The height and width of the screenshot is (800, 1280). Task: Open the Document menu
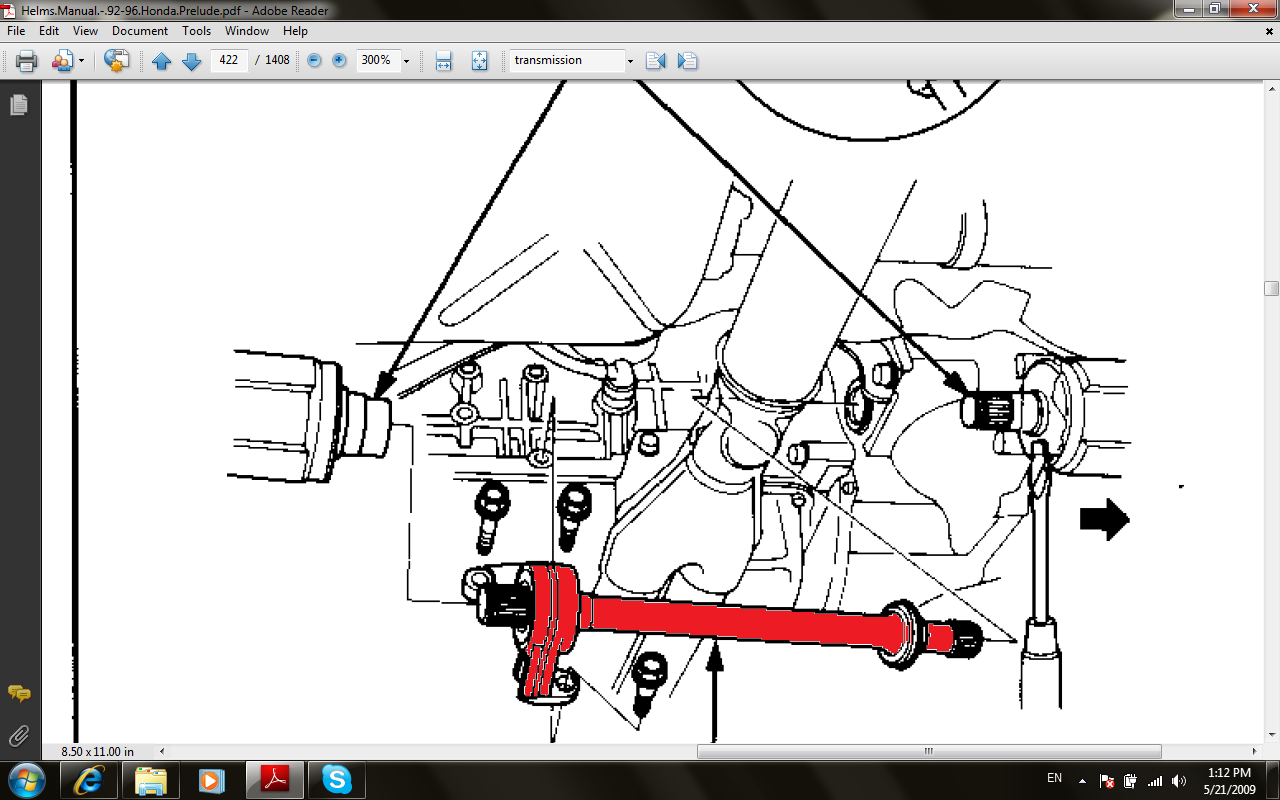pos(140,31)
